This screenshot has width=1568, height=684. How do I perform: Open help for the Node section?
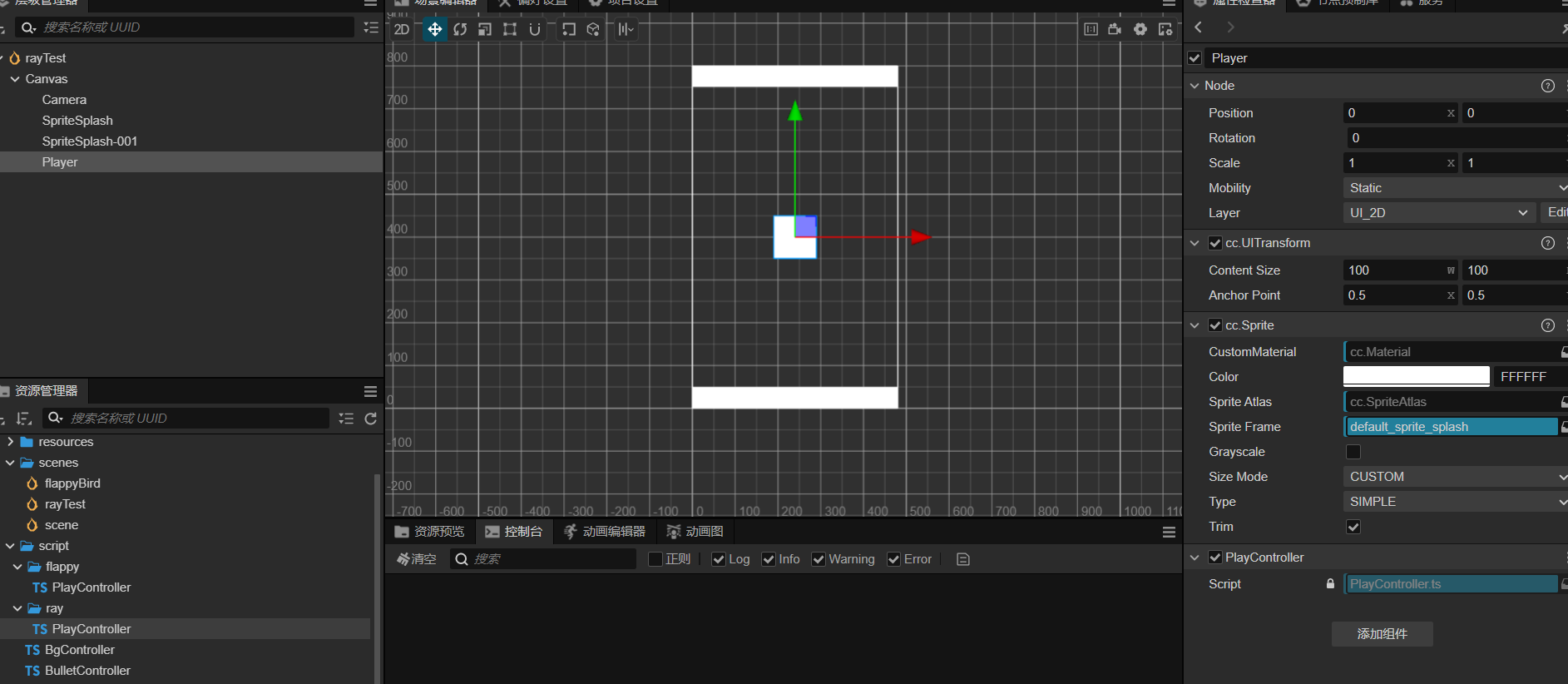1548,86
